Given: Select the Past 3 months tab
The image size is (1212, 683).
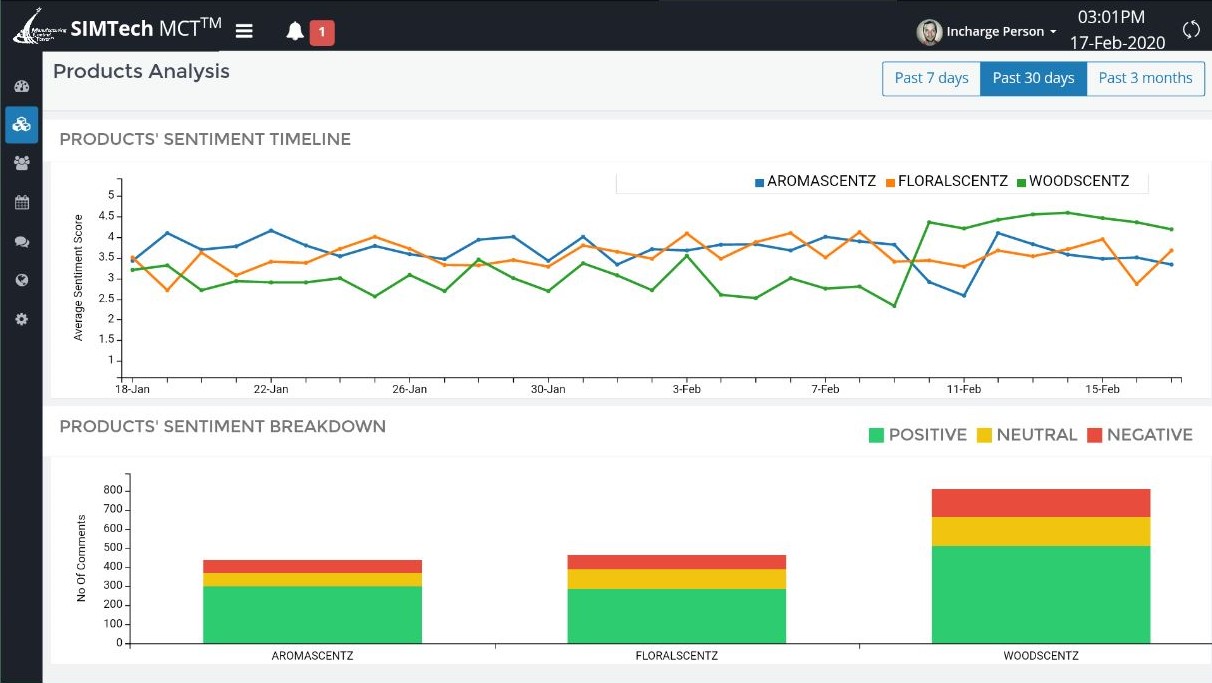Looking at the screenshot, I should [1145, 78].
